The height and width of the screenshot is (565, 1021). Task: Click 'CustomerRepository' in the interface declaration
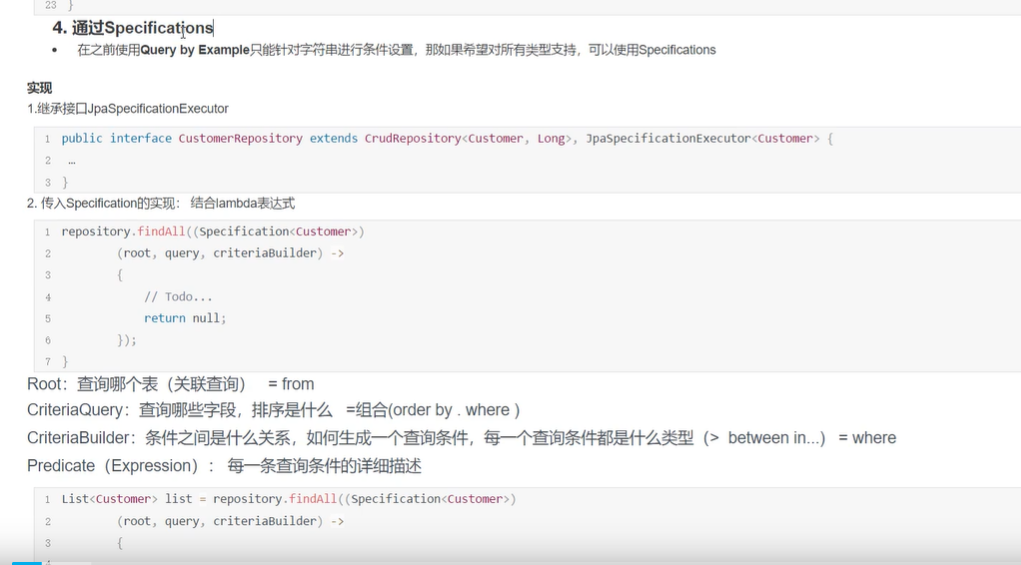[x=240, y=139]
